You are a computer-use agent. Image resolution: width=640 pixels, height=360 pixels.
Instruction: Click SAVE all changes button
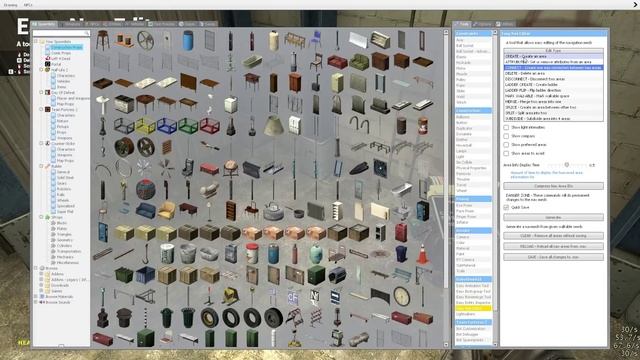pyautogui.click(x=553, y=257)
